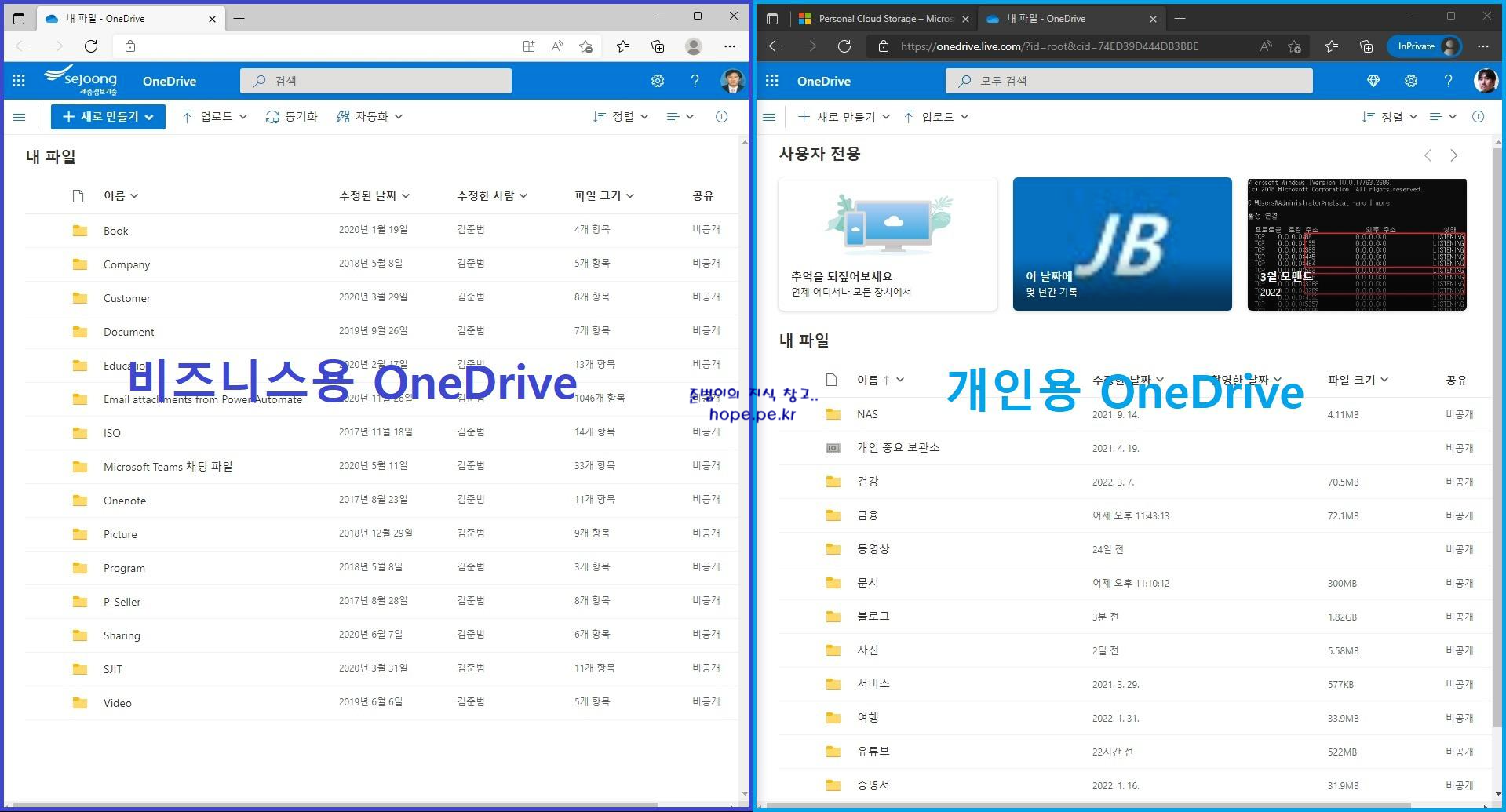
Task: Open the Book folder
Action: (115, 231)
